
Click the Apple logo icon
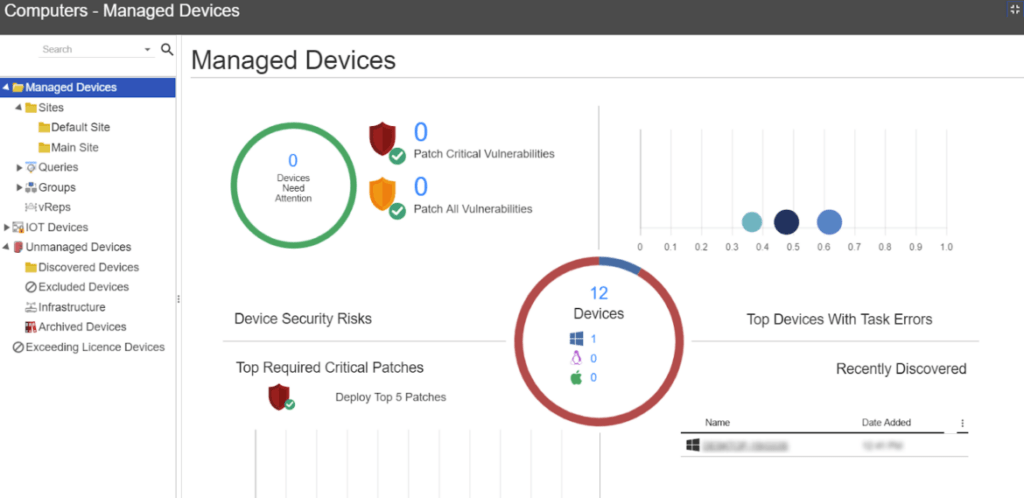click(x=576, y=377)
